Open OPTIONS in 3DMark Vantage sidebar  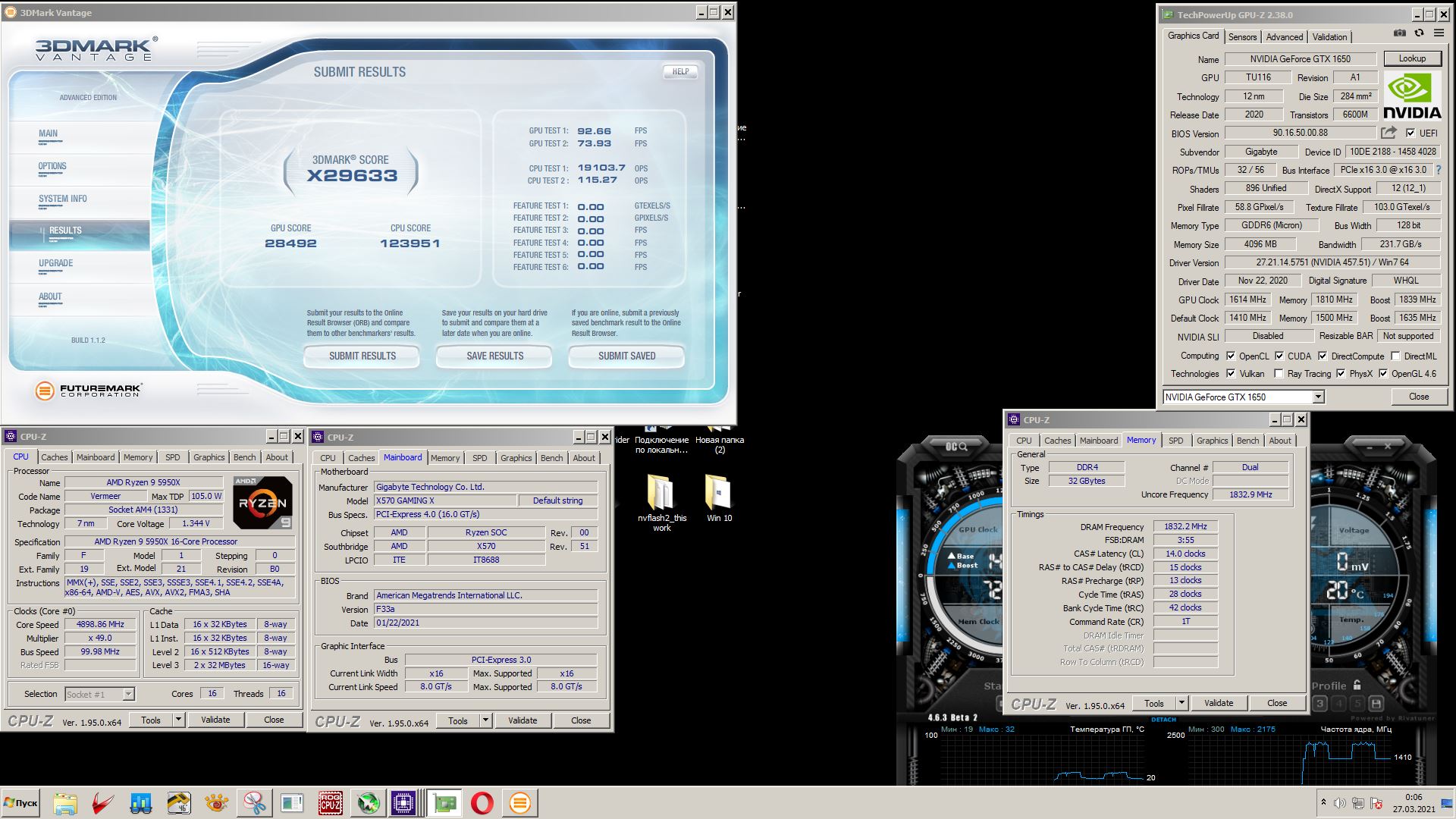(x=52, y=166)
